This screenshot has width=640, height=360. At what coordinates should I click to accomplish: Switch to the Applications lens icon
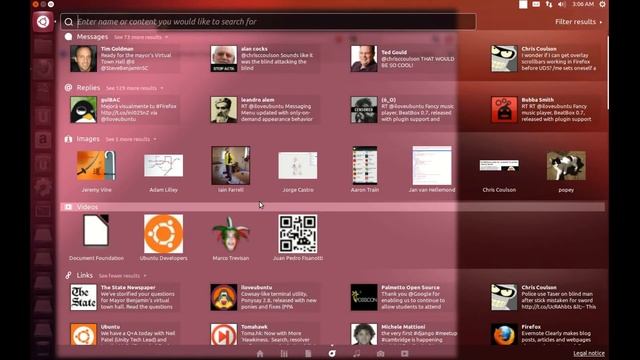(284, 353)
